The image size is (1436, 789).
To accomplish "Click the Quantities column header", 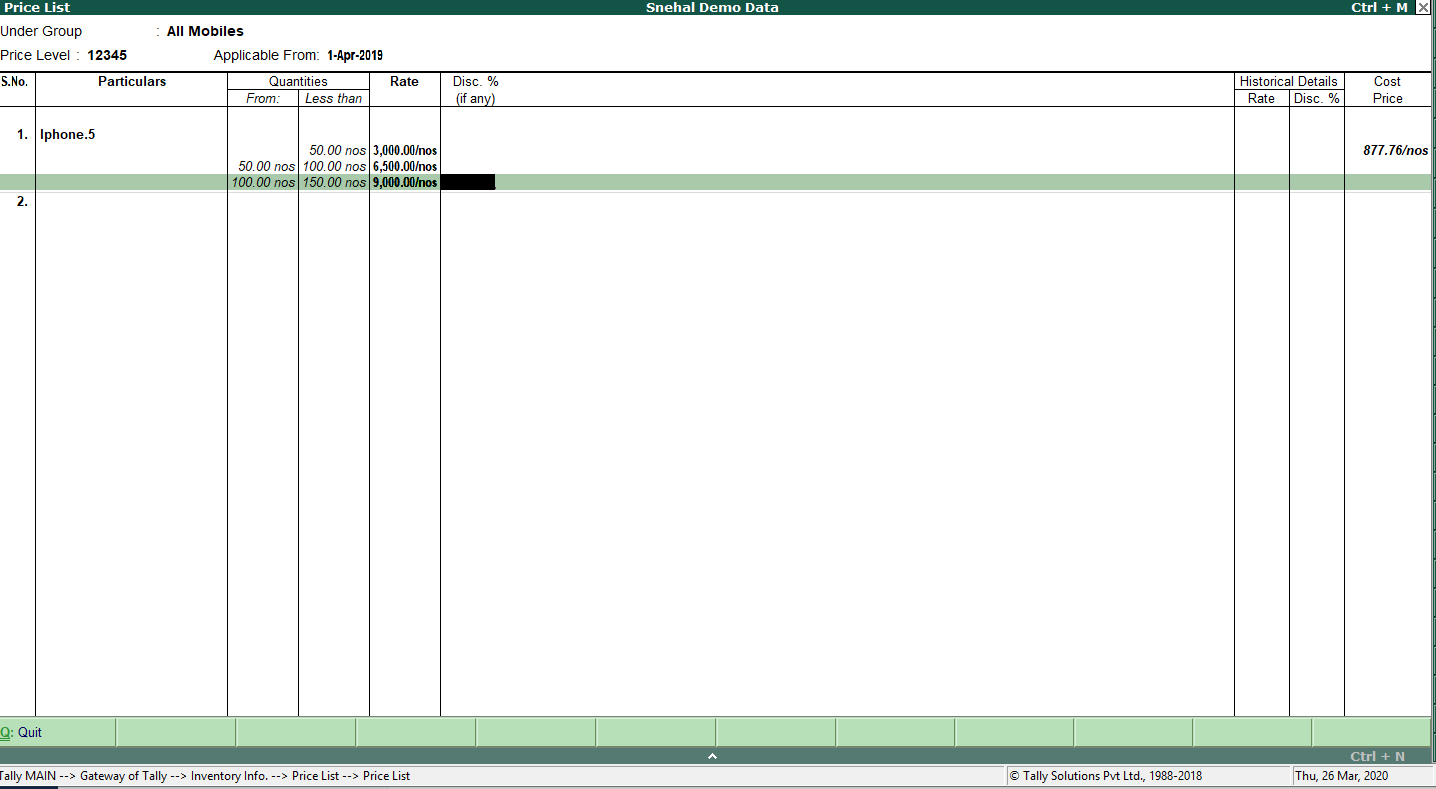I will point(298,81).
